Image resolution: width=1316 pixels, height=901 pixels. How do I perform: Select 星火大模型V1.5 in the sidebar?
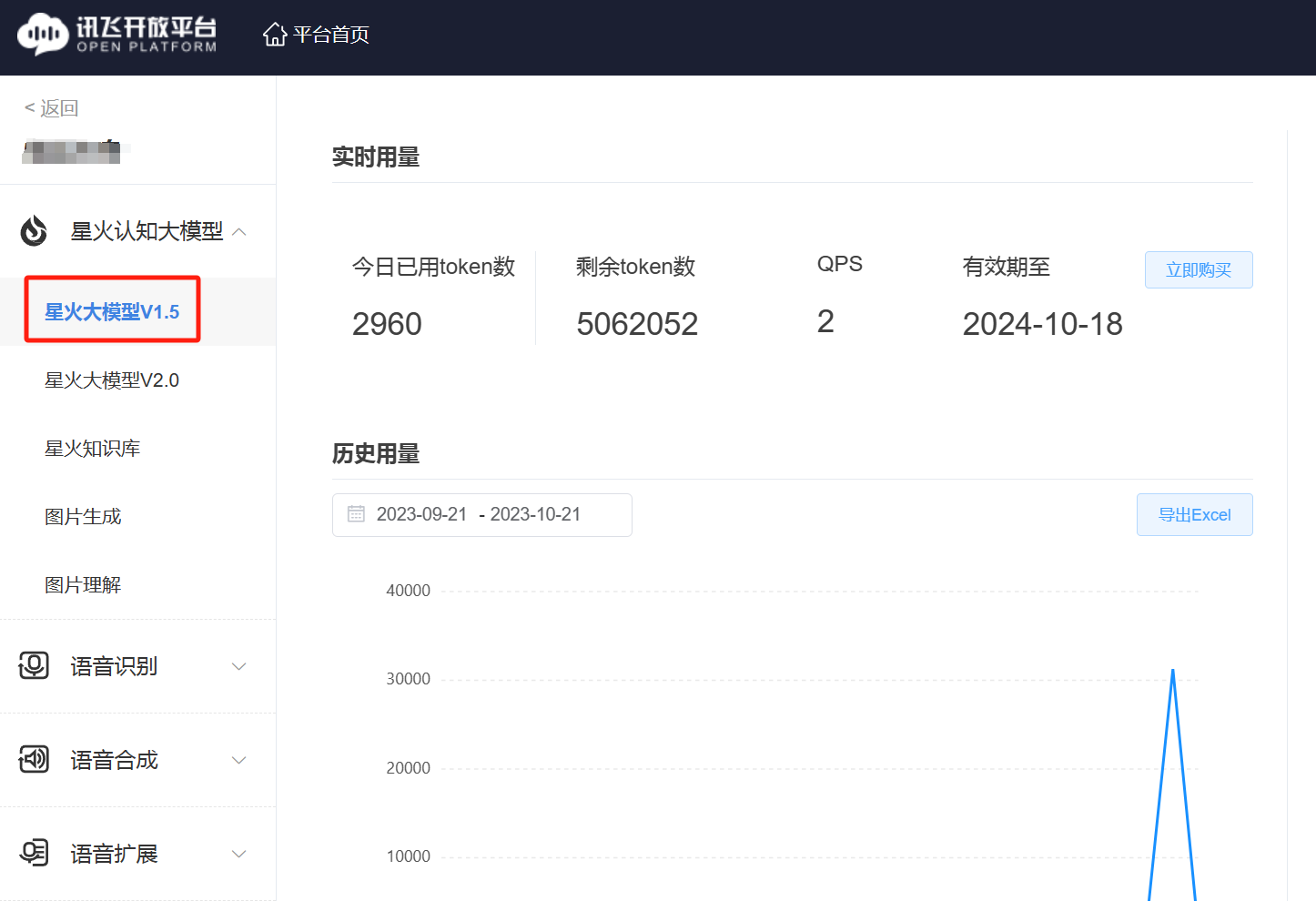[112, 312]
